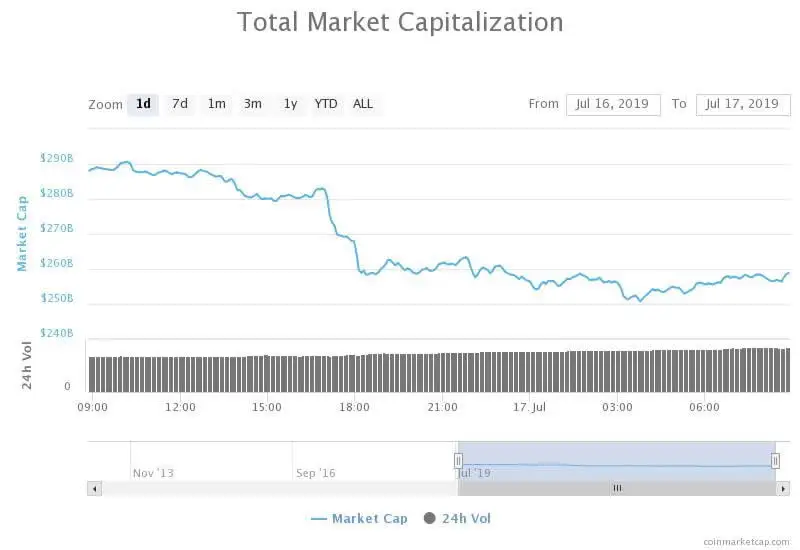The height and width of the screenshot is (550, 800).
Task: Select the 1d zoom range
Action: tap(143, 104)
